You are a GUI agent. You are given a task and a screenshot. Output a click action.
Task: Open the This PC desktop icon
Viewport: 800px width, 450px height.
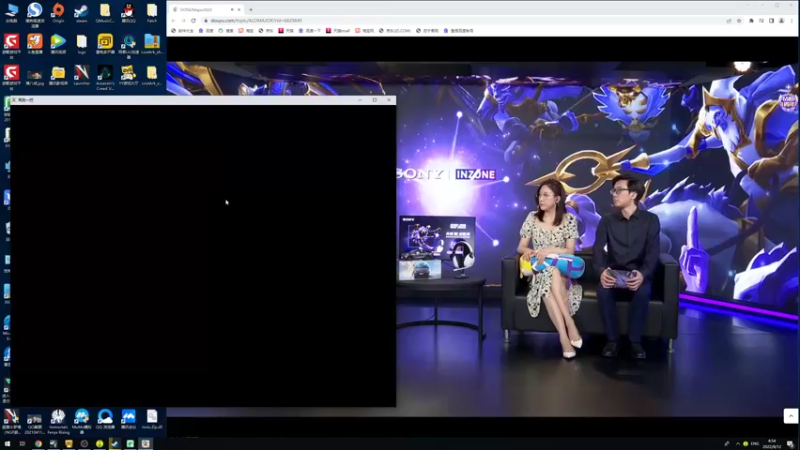point(11,12)
